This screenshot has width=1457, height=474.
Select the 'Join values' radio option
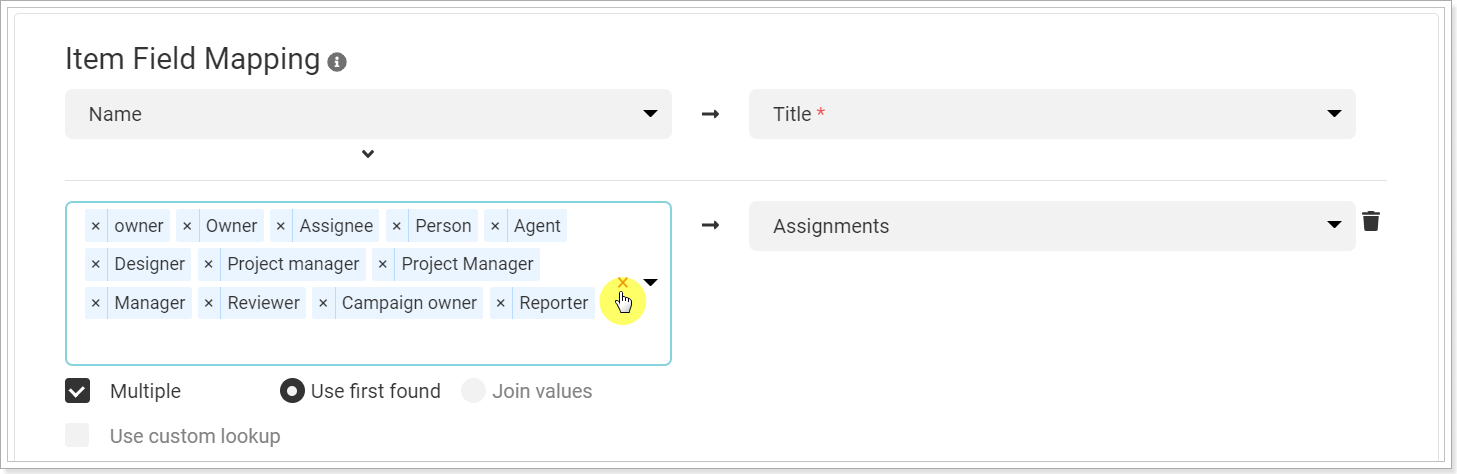[x=473, y=391]
